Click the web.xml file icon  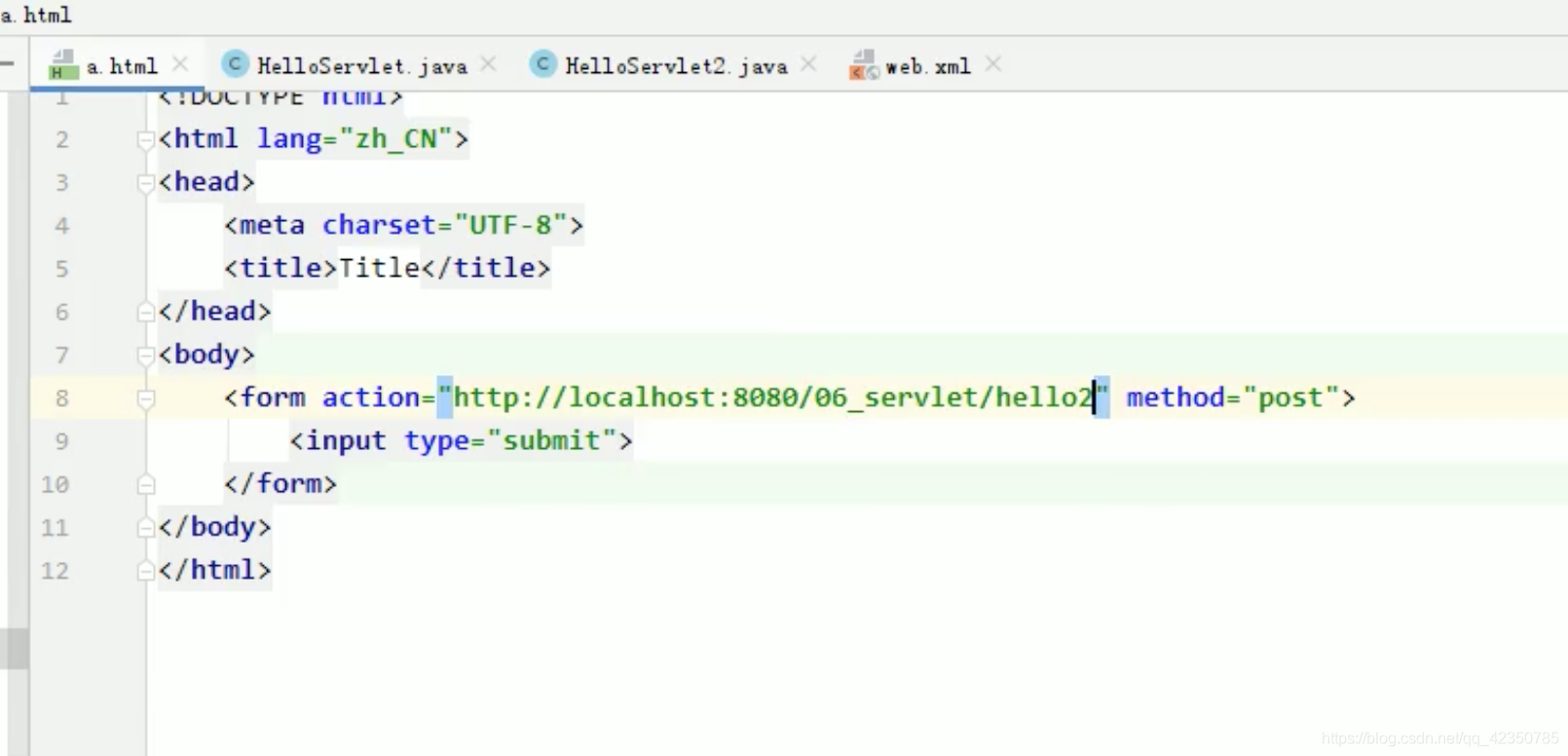pos(863,65)
